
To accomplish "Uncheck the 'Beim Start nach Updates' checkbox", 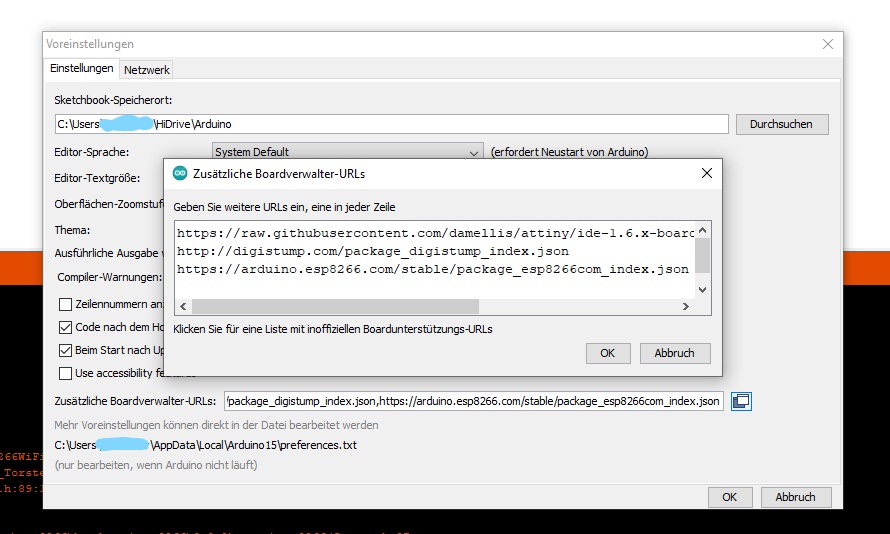I will tap(65, 350).
